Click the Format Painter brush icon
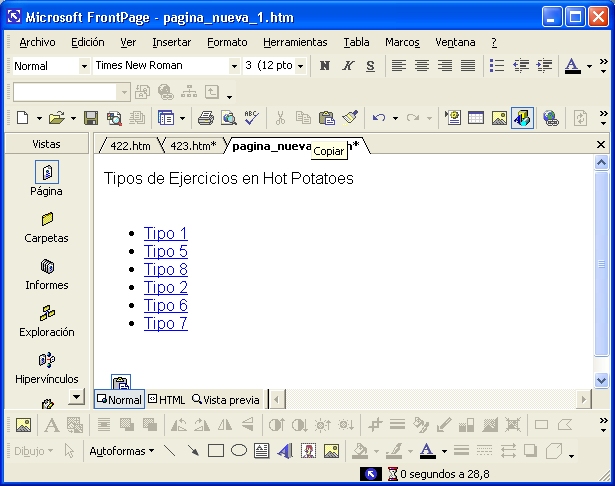615x486 pixels. tap(350, 118)
